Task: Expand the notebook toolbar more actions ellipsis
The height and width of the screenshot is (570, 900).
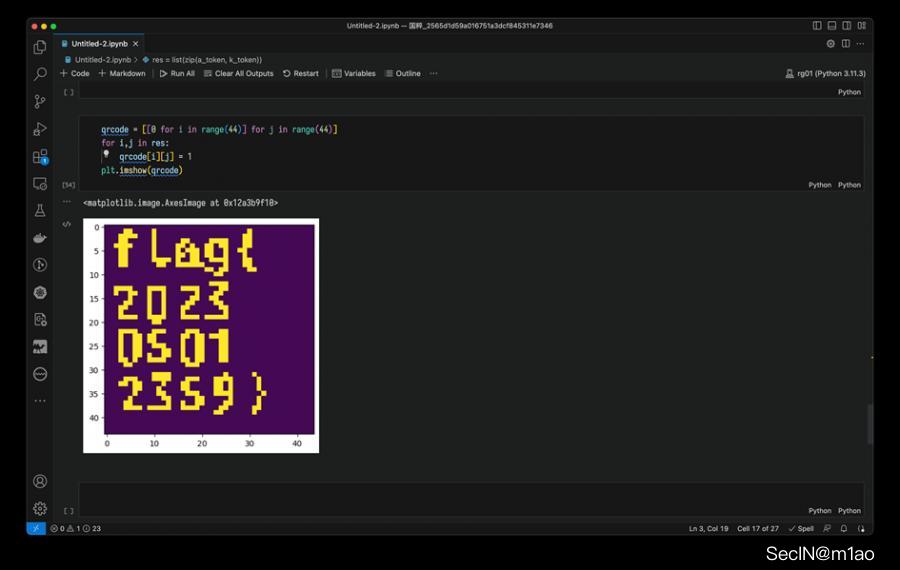Action: click(x=433, y=73)
